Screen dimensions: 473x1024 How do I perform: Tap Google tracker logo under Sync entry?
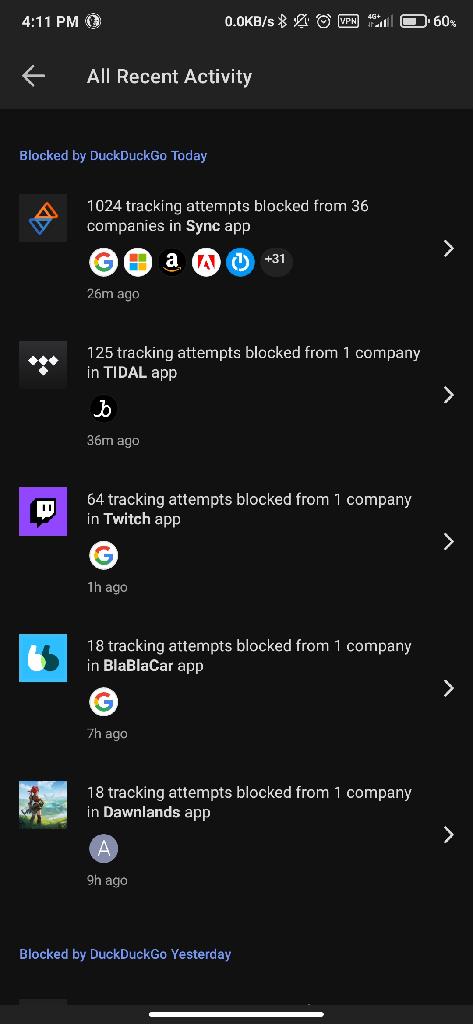click(x=103, y=263)
